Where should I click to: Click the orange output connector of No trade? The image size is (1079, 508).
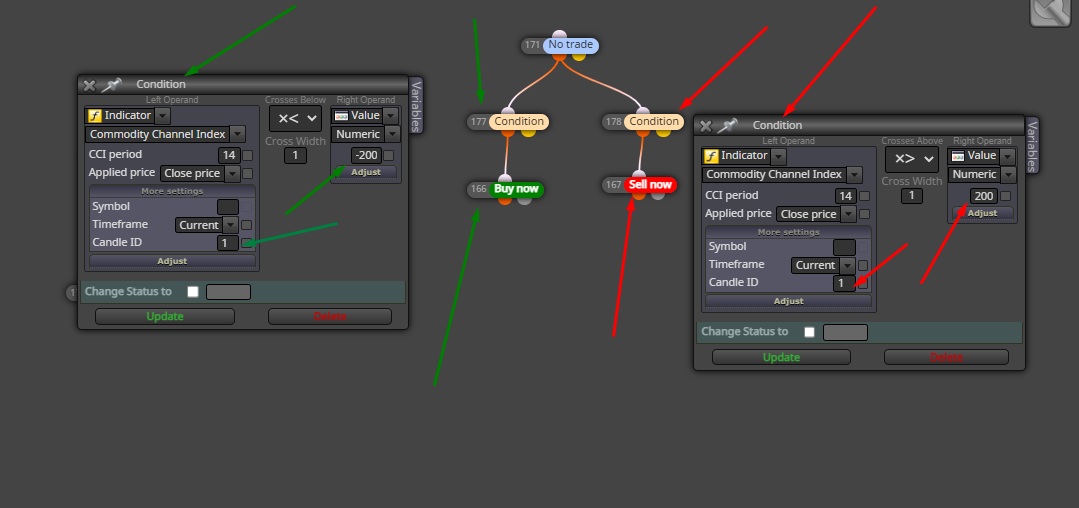(x=559, y=56)
